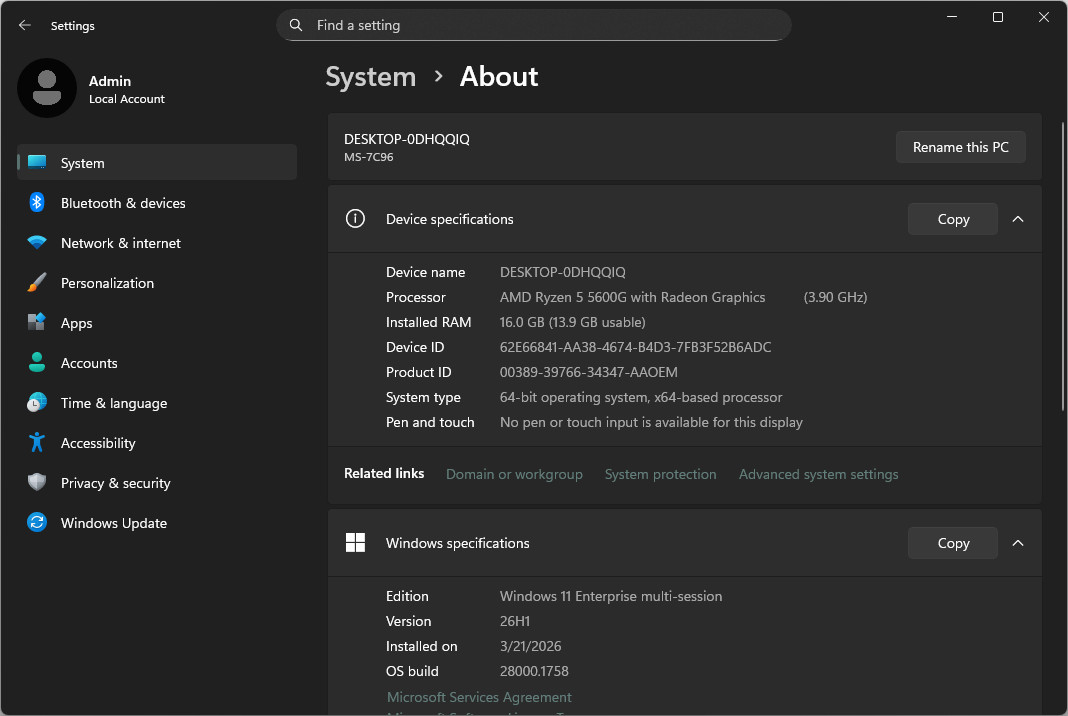
Task: Click the System monitor icon in sidebar
Action: click(37, 162)
